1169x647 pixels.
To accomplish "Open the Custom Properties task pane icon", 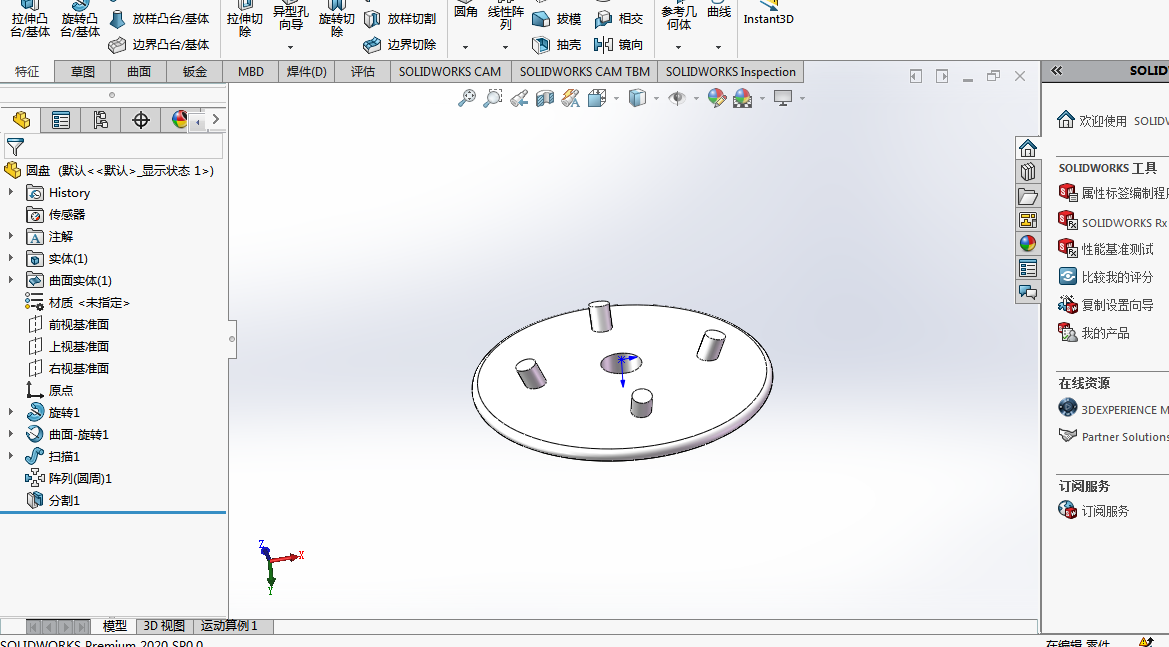I will tap(1028, 268).
